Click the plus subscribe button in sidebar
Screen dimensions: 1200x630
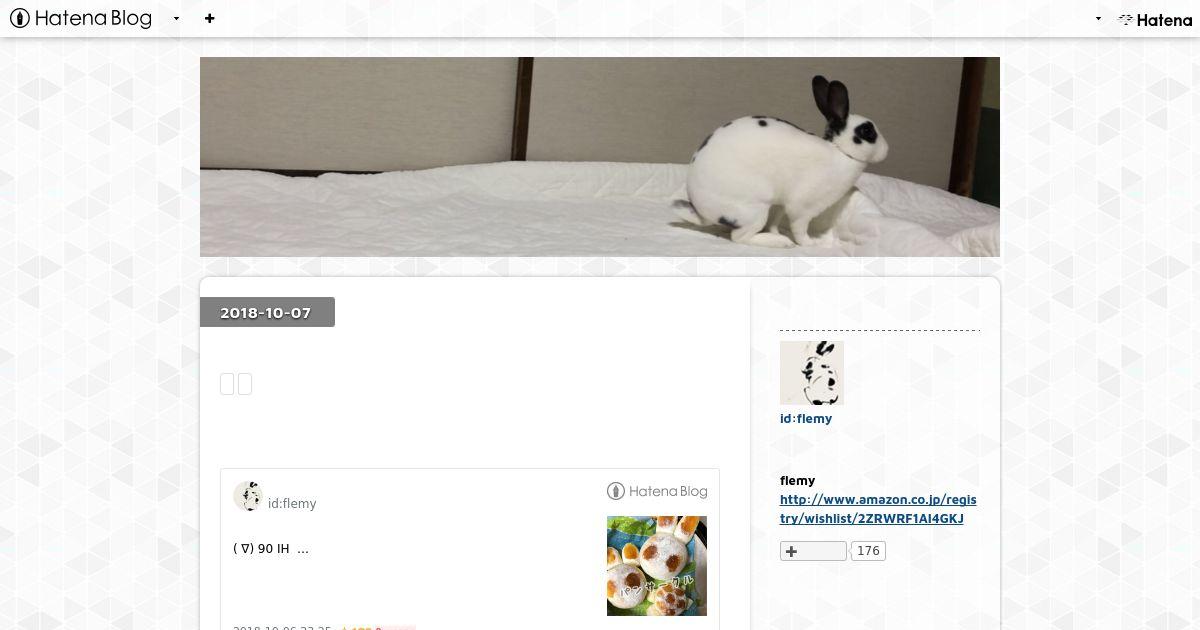813,551
